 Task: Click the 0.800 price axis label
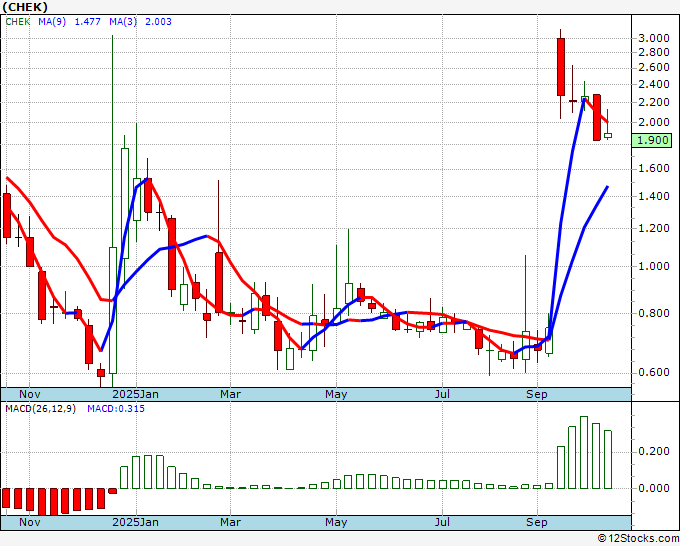click(x=654, y=313)
